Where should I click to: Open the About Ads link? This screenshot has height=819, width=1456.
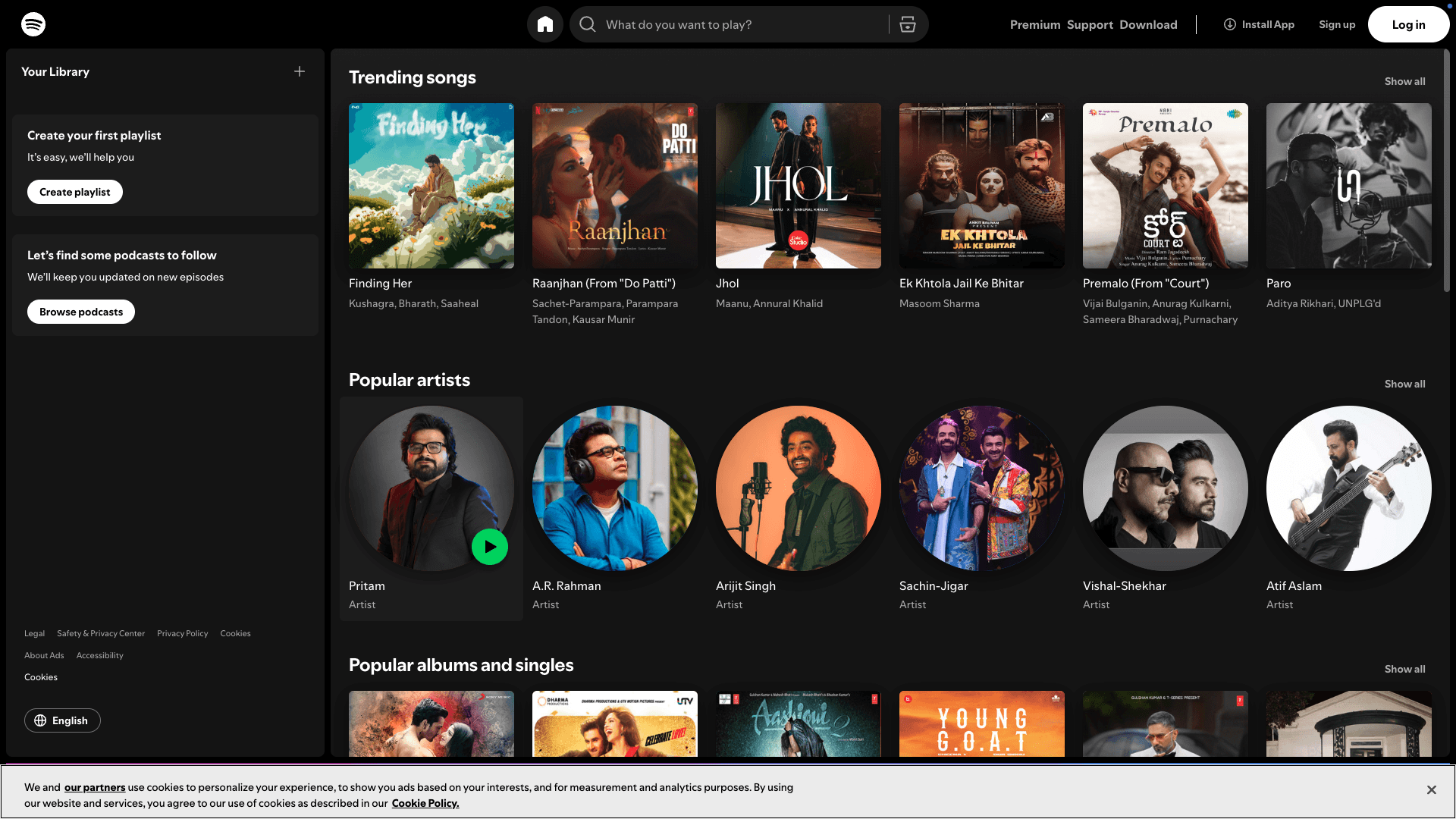pos(44,655)
